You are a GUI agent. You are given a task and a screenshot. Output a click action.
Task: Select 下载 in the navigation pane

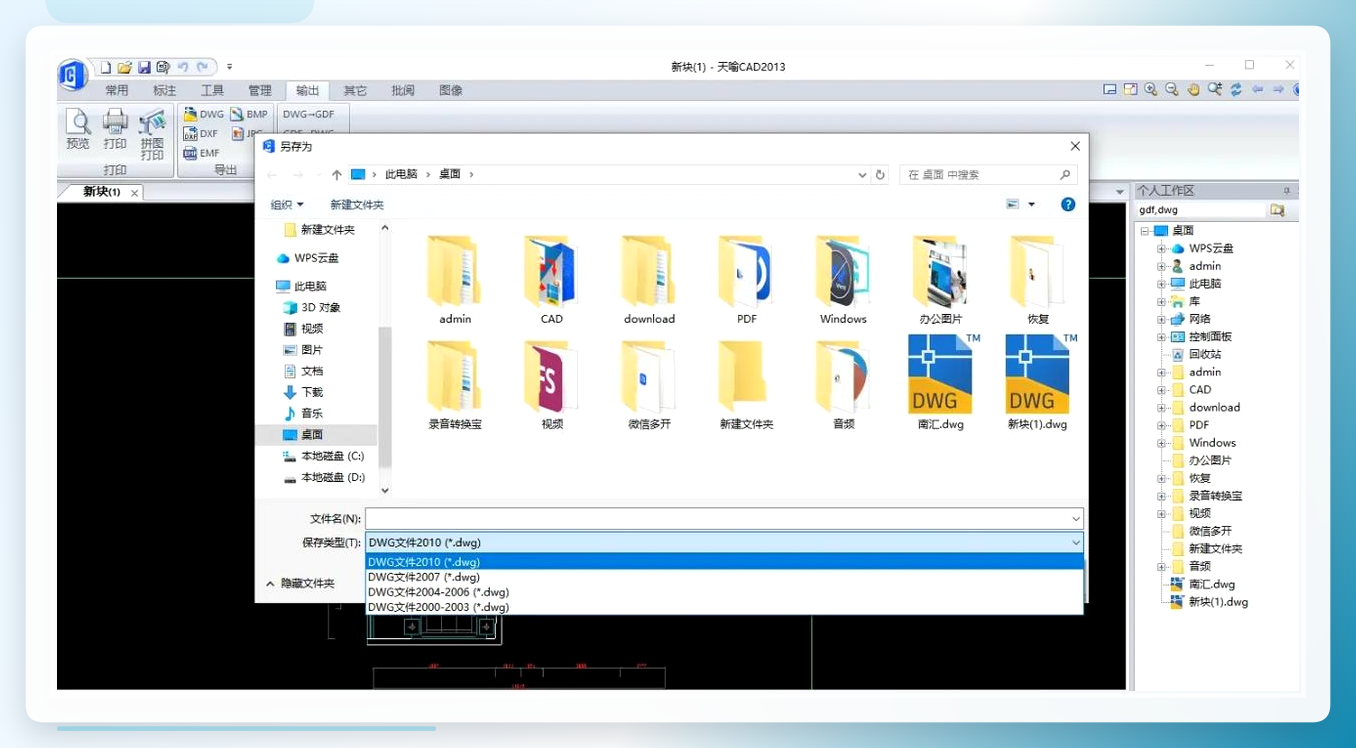pos(303,392)
